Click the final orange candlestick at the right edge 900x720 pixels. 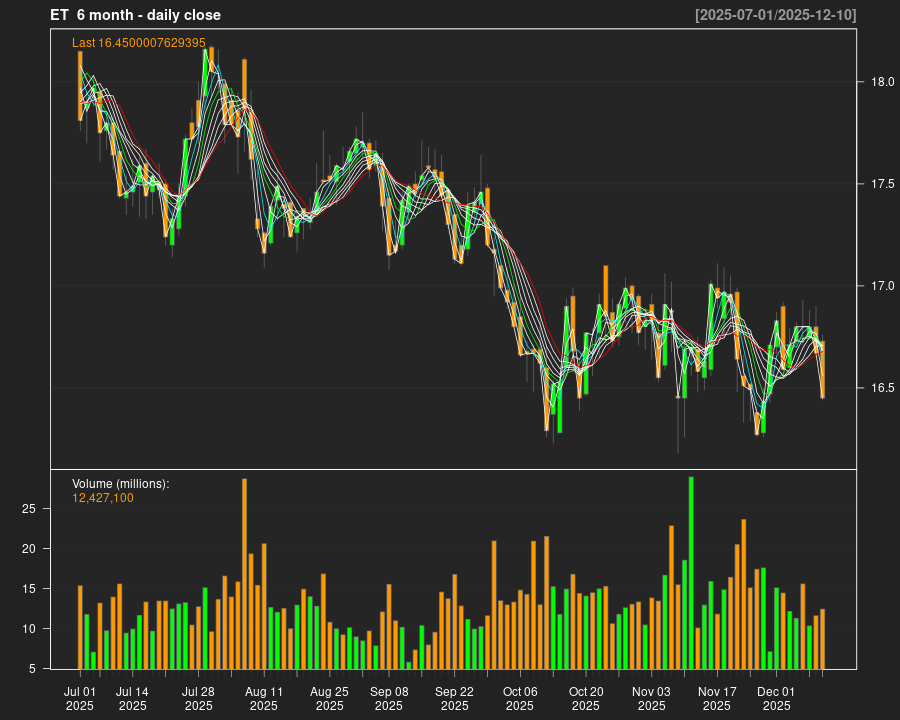823,370
